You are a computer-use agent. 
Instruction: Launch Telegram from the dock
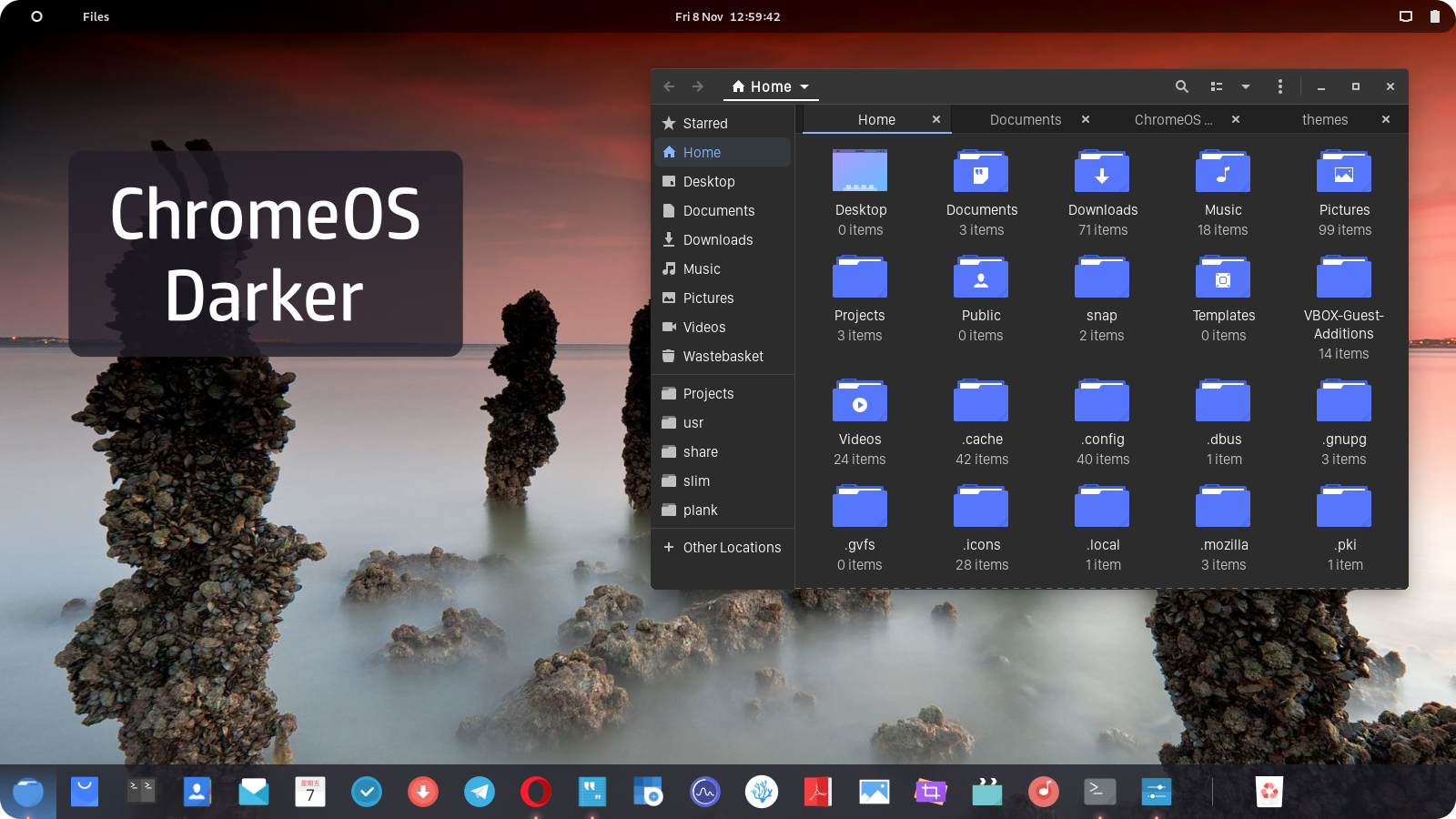[x=480, y=792]
